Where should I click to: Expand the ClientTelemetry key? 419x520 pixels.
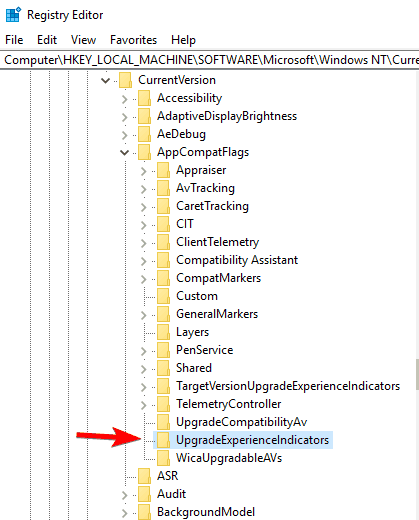coord(144,243)
